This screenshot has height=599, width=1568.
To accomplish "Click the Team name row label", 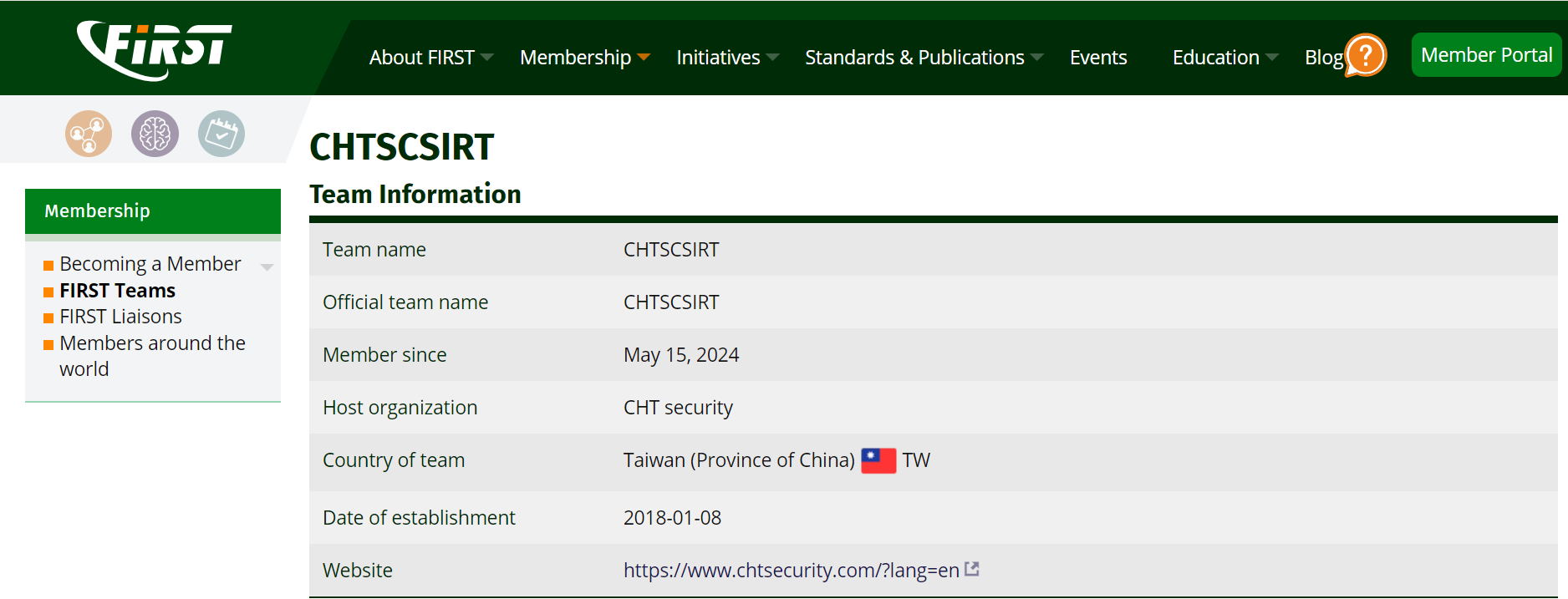I will click(374, 250).
